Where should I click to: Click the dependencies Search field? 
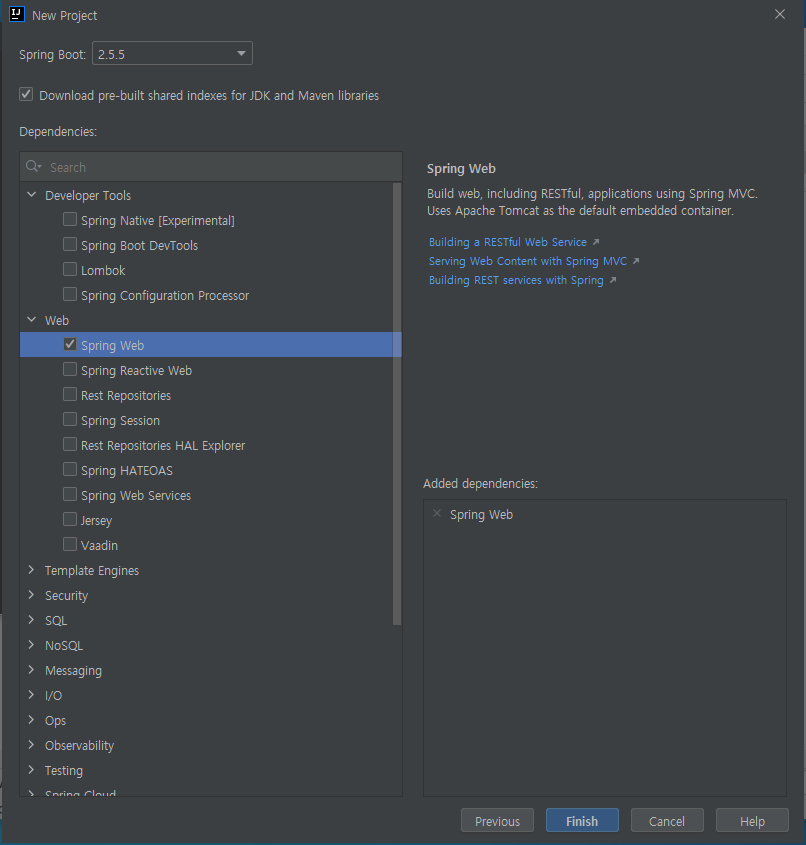(211, 167)
